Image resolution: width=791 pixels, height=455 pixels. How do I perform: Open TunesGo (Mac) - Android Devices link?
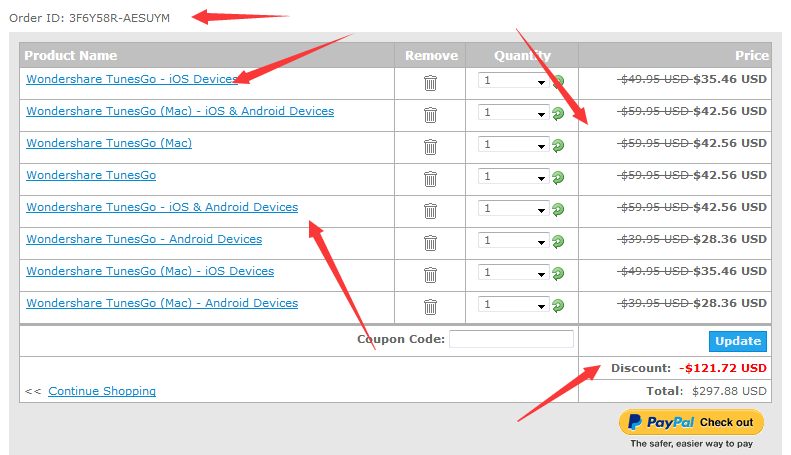click(x=162, y=303)
